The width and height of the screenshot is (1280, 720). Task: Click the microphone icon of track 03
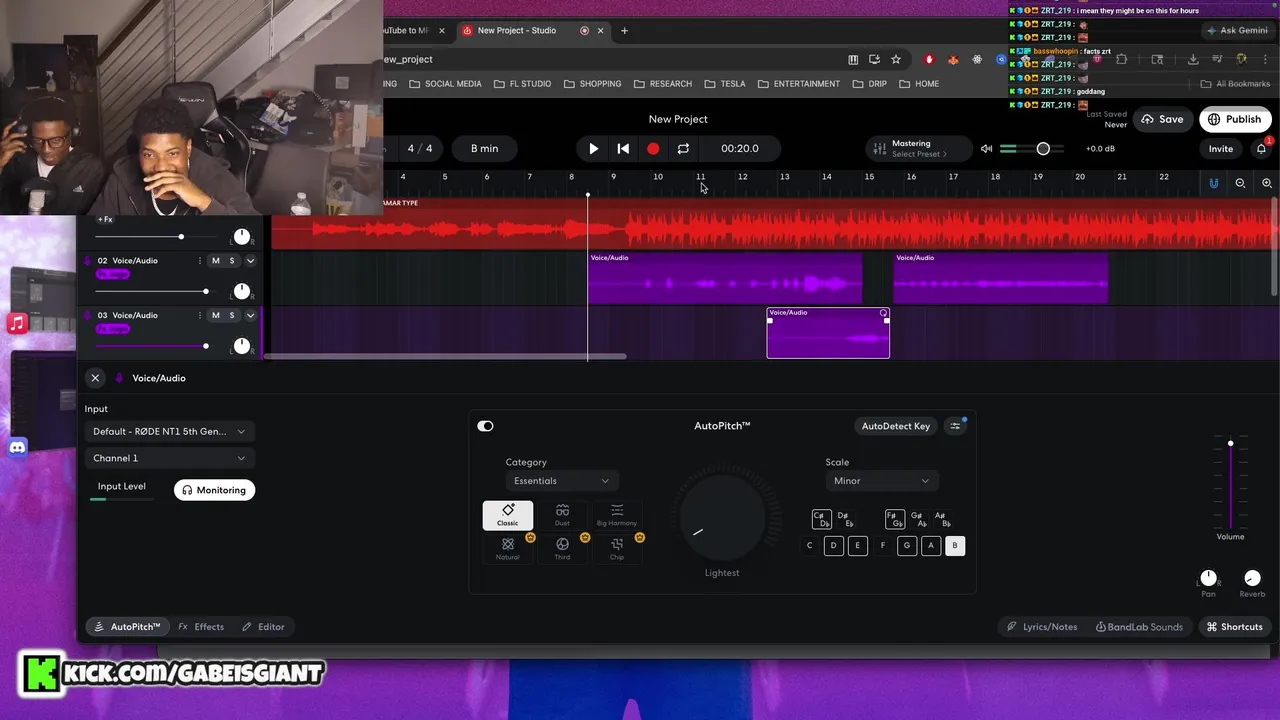click(x=88, y=315)
